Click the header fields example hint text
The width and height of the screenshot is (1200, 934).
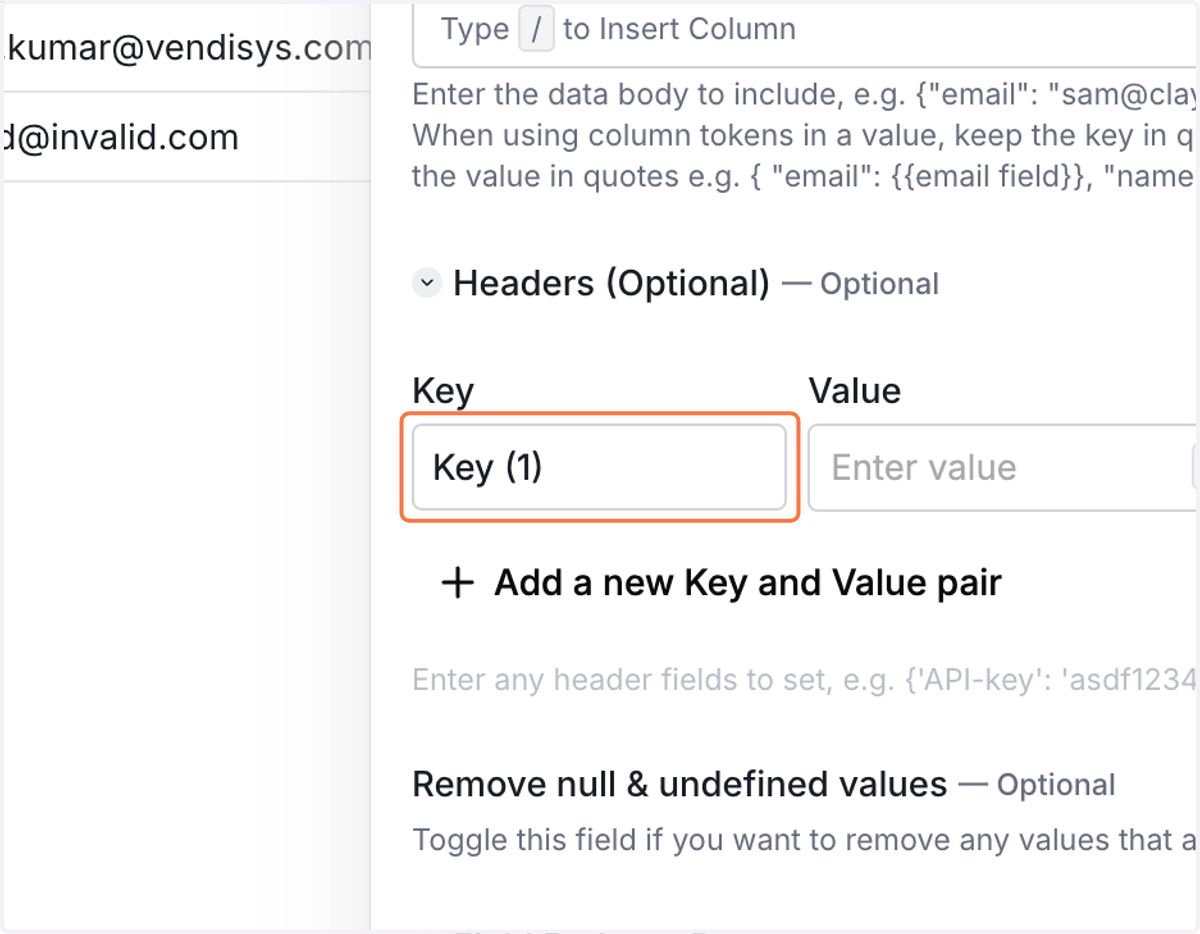pyautogui.click(x=805, y=680)
